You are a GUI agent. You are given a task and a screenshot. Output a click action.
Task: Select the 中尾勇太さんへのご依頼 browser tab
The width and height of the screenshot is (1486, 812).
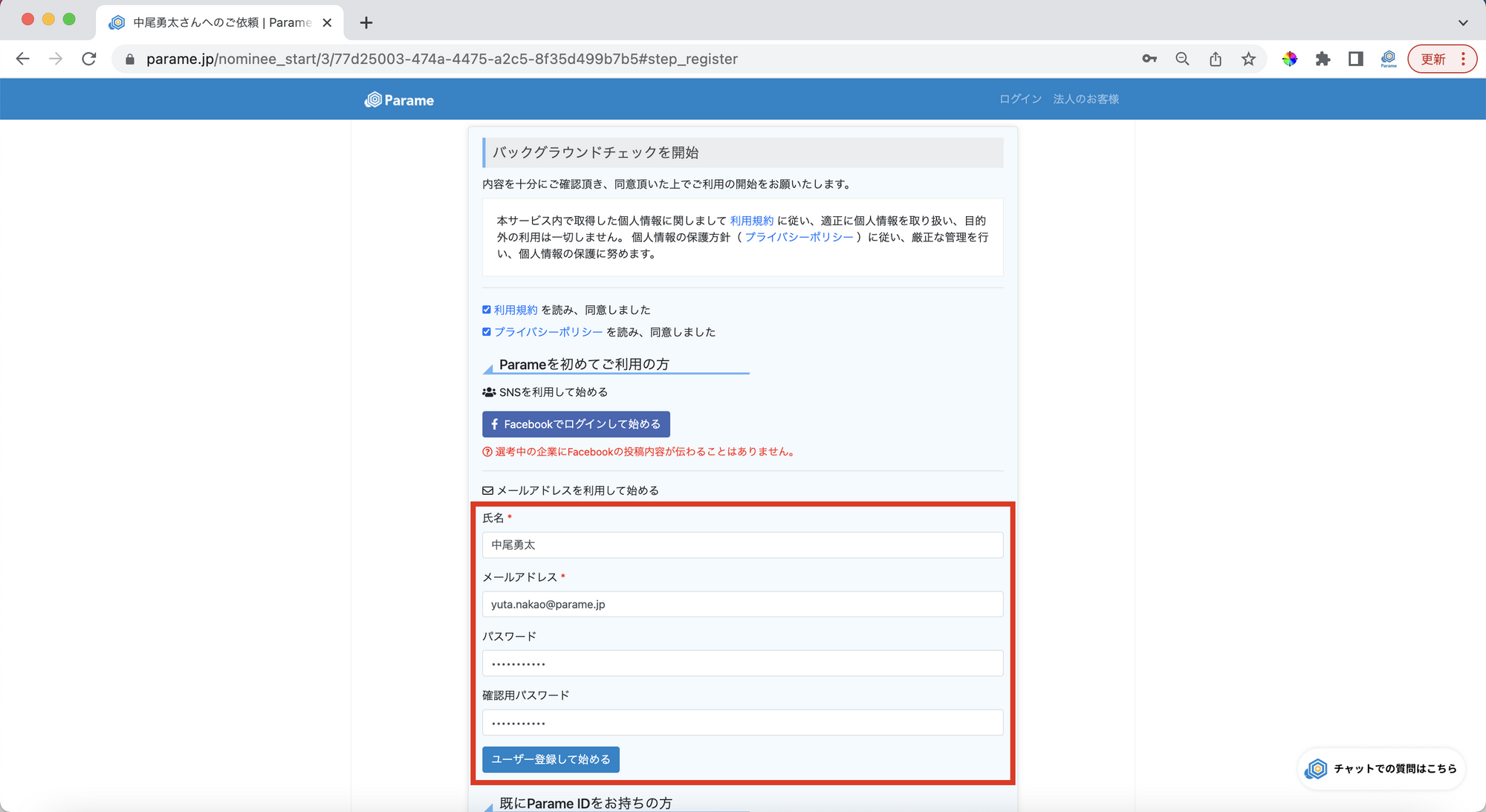coord(220,22)
